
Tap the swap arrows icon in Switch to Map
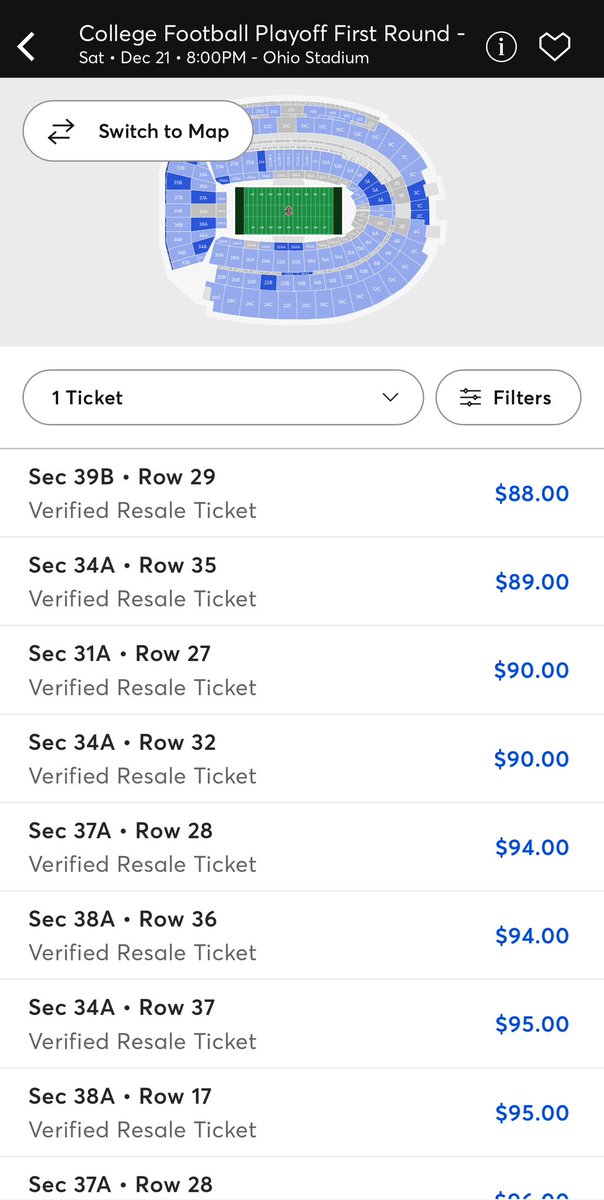pos(62,131)
